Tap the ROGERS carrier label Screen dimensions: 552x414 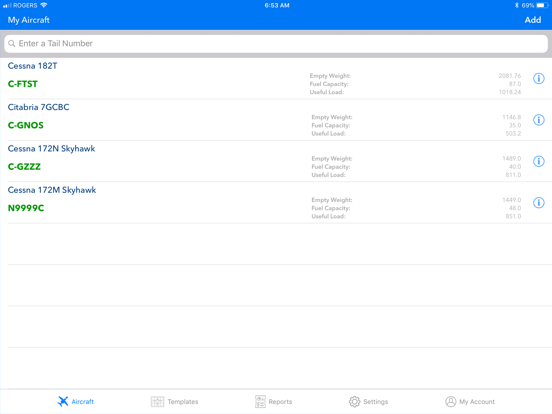[25, 5]
